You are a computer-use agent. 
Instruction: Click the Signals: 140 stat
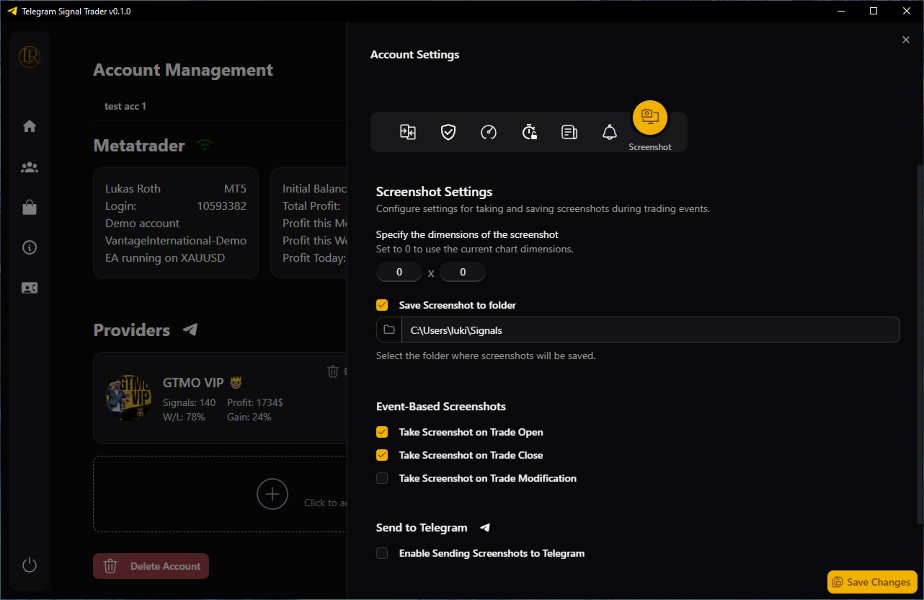189,402
